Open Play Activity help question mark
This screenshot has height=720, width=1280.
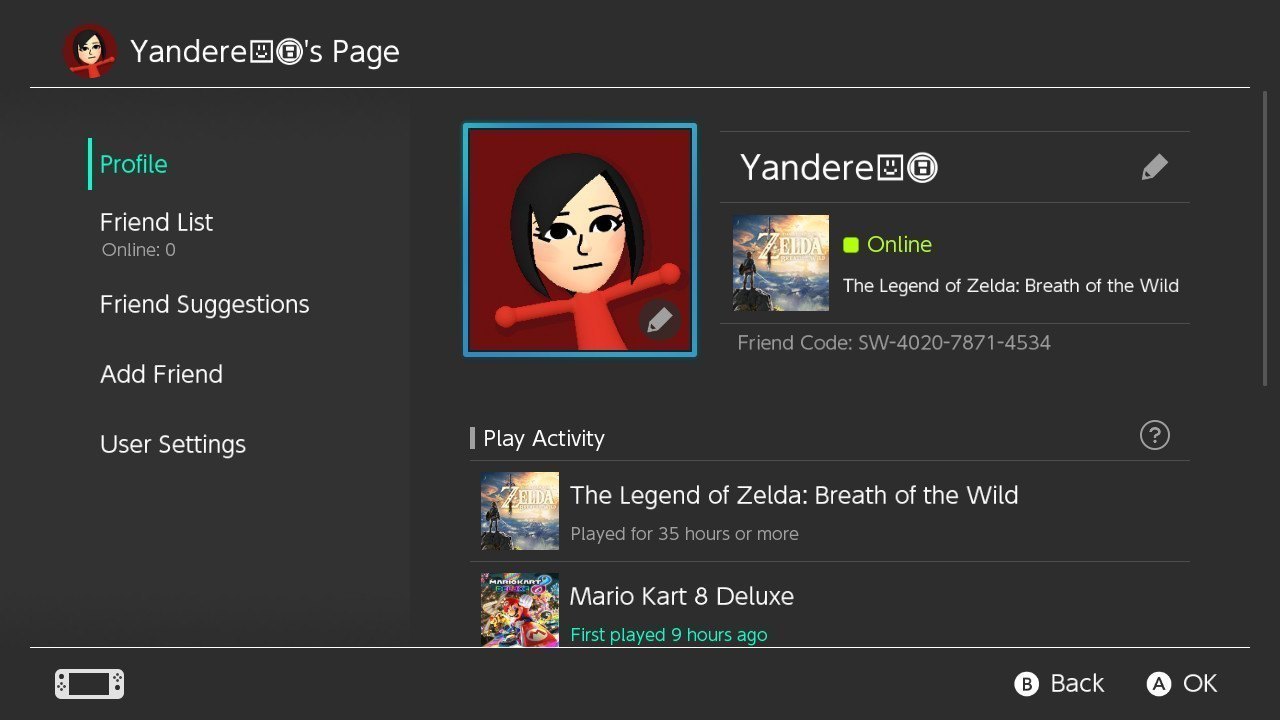tap(1155, 435)
